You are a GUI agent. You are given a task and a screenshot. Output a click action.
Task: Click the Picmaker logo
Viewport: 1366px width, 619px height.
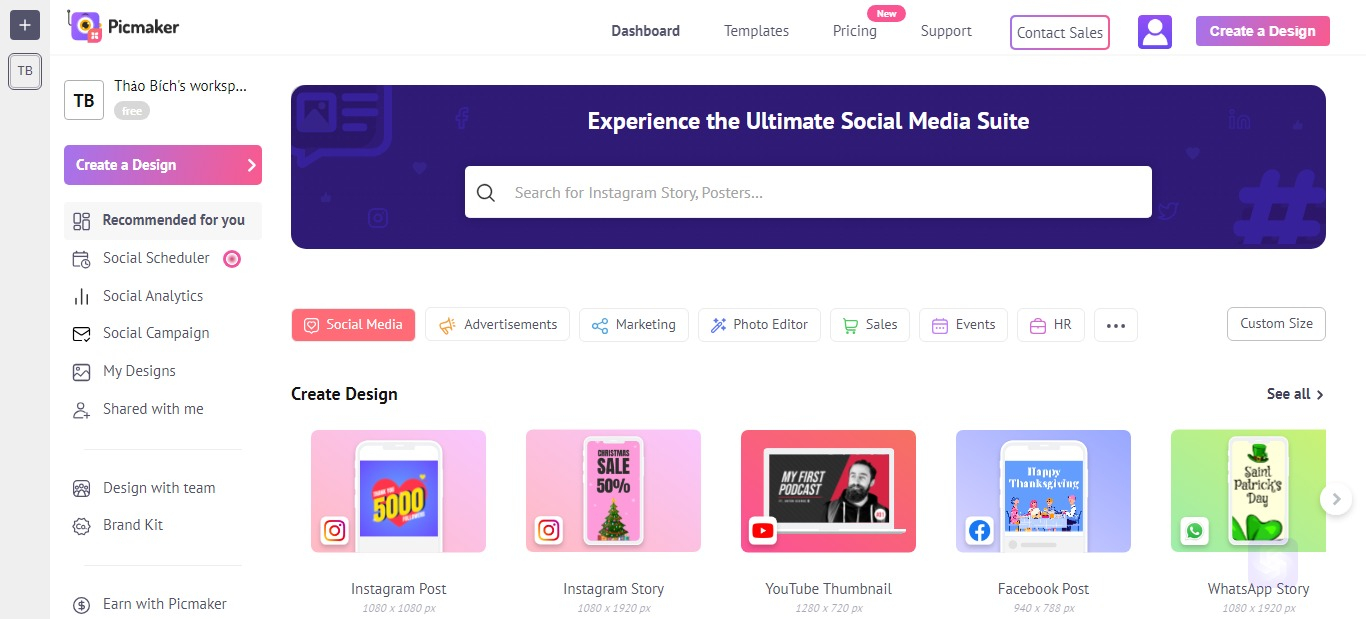click(x=124, y=27)
